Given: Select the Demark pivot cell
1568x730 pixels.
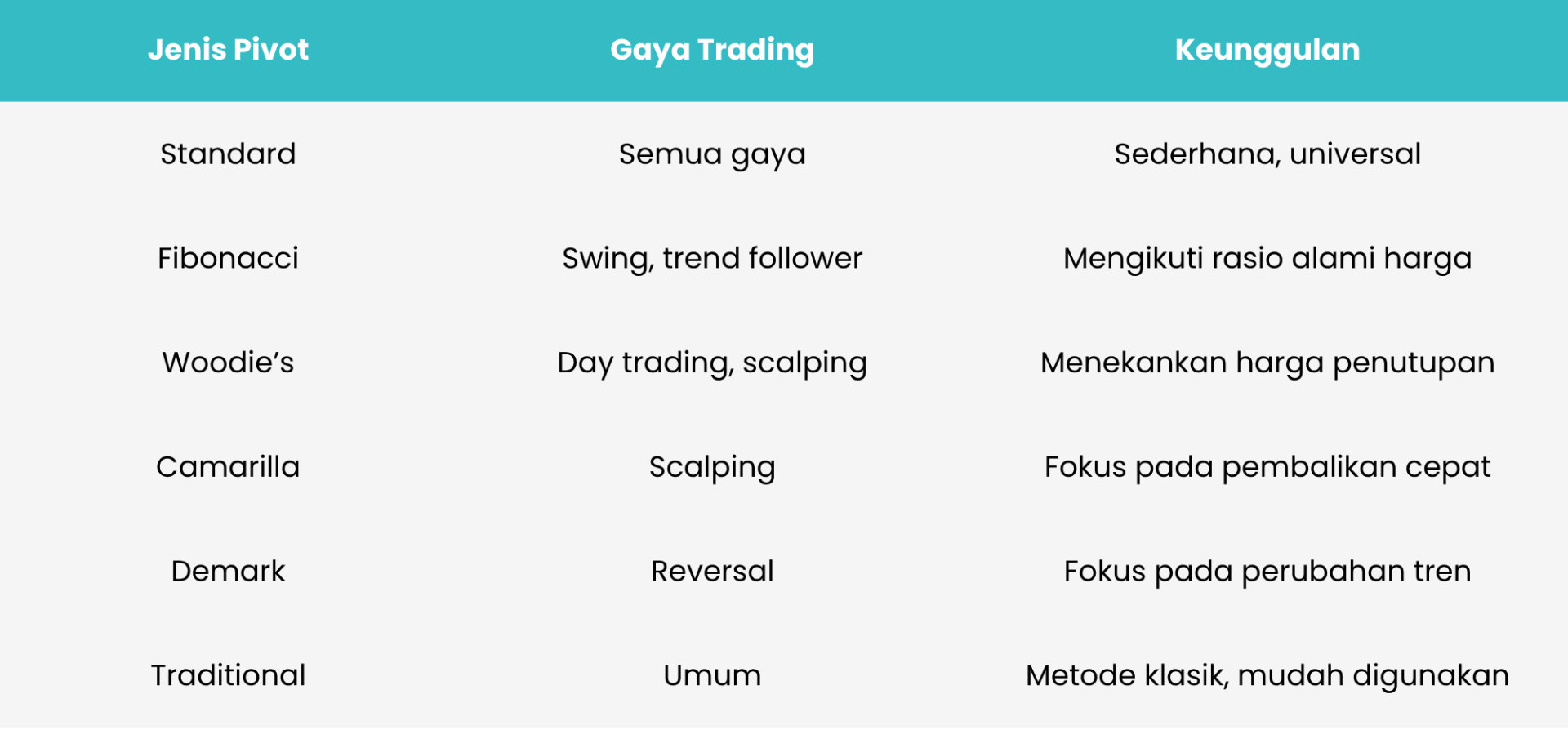Looking at the screenshot, I should [x=228, y=571].
